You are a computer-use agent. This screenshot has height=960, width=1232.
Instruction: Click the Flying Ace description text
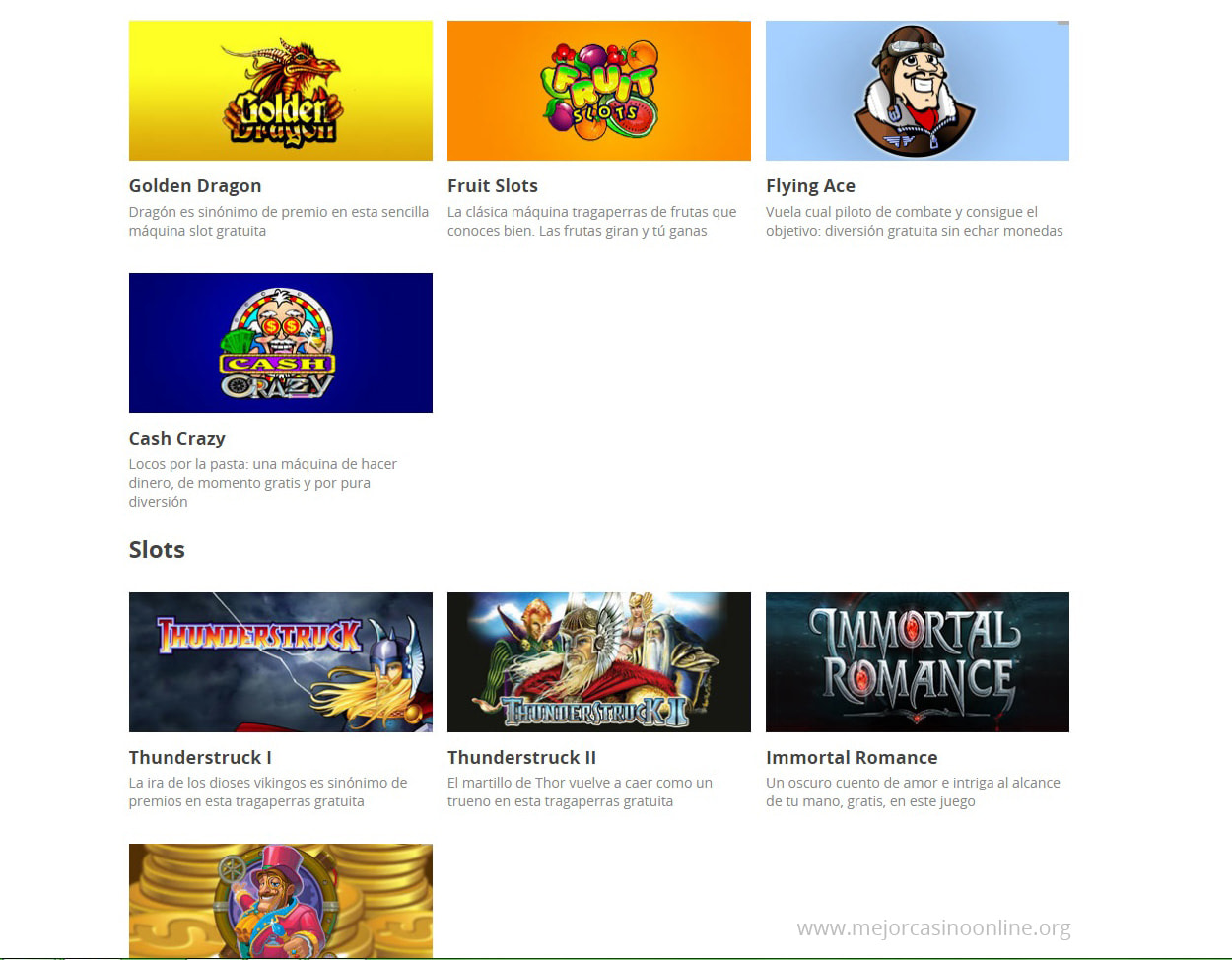[915, 221]
